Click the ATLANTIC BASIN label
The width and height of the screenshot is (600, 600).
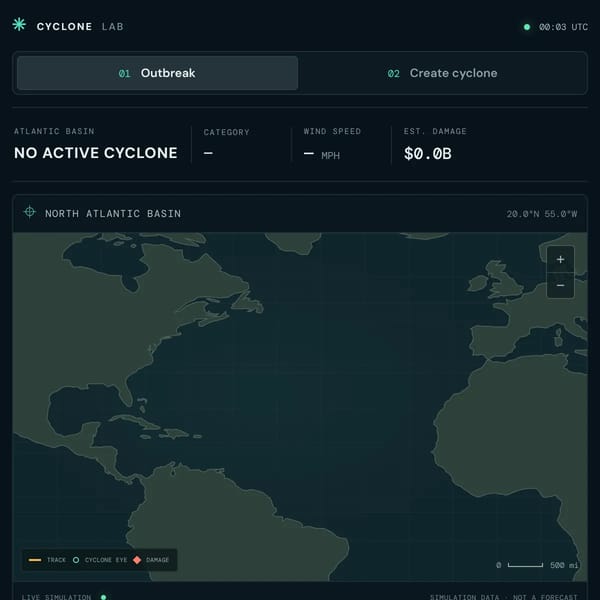tap(54, 131)
